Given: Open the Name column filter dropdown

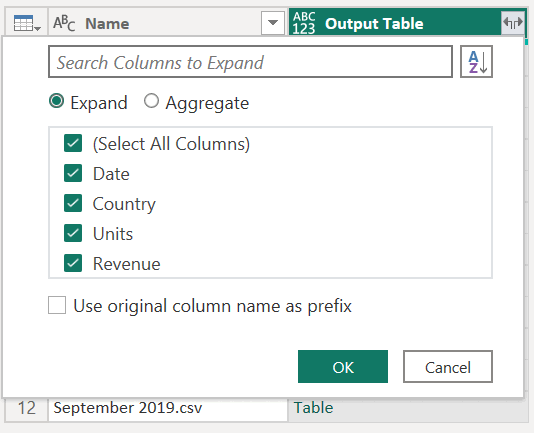Looking at the screenshot, I should 272,23.
